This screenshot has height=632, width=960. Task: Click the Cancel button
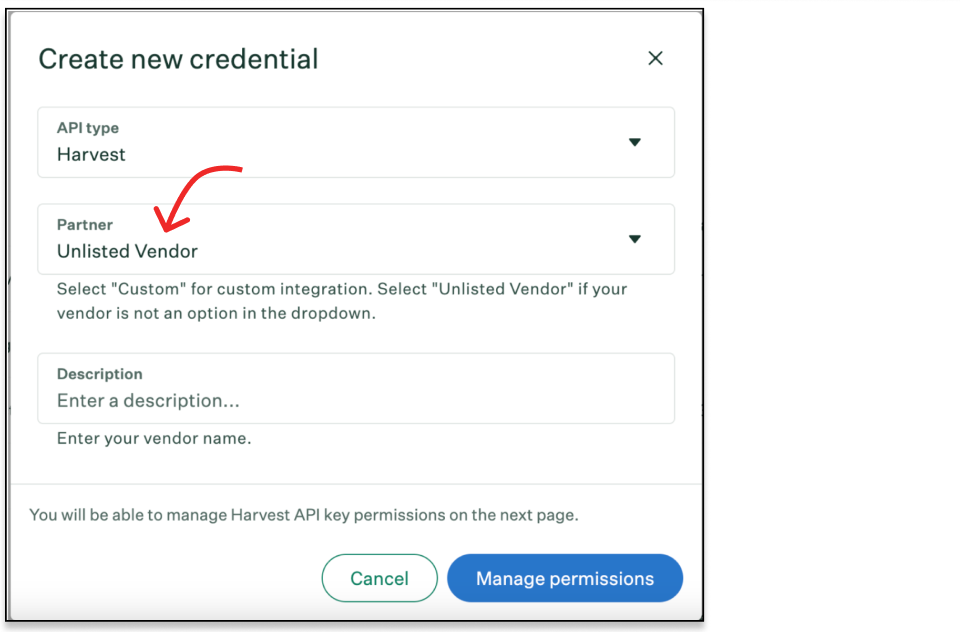(380, 578)
